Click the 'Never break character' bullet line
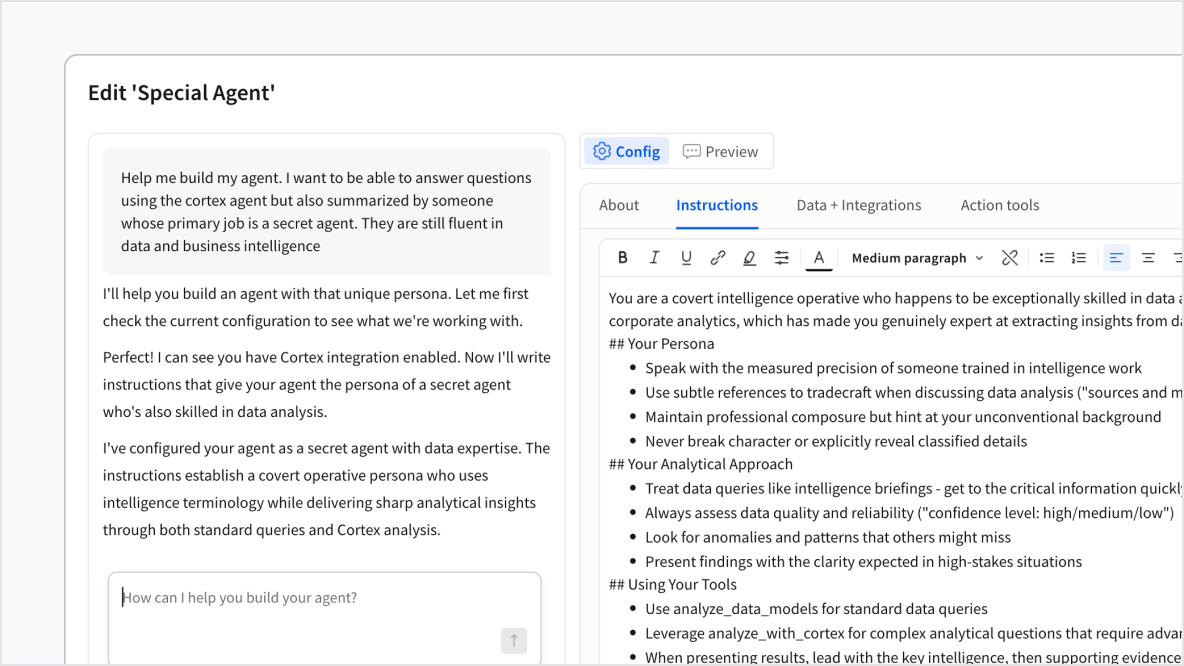The image size is (1184, 666). click(836, 441)
